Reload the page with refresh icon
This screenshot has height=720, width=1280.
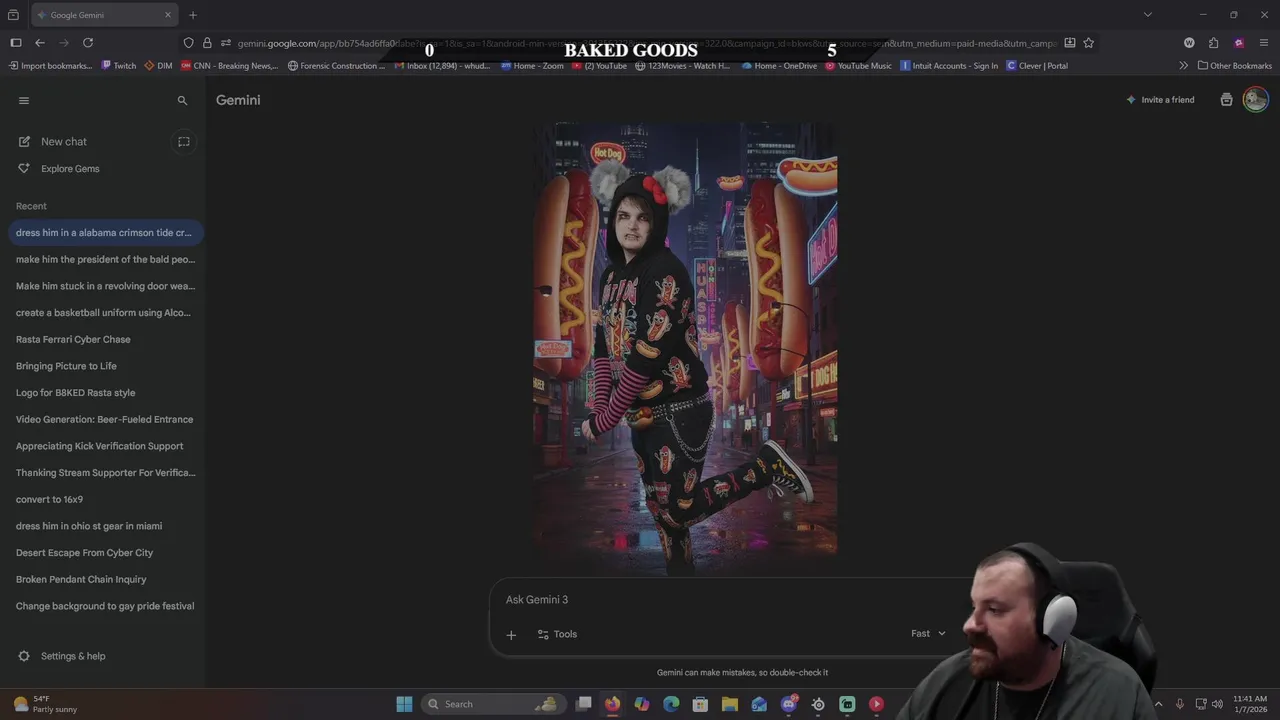pos(88,43)
